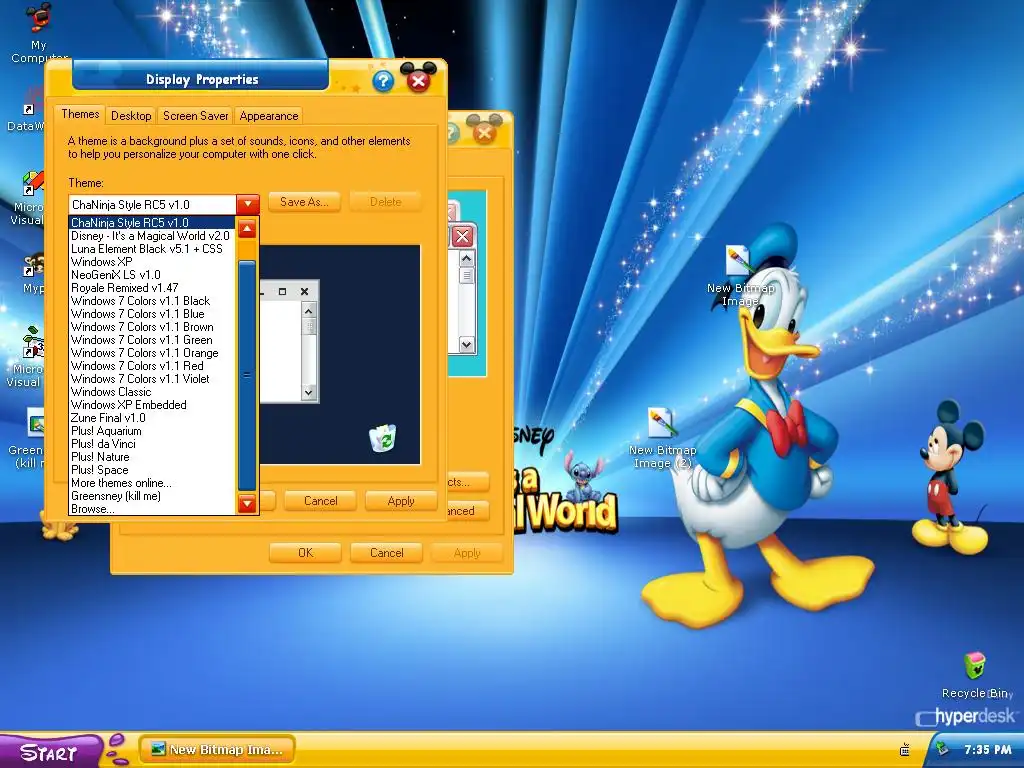This screenshot has width=1024, height=768.
Task: Select Windows 7 Colors v1.1 Brown theme
Action: 152,327
